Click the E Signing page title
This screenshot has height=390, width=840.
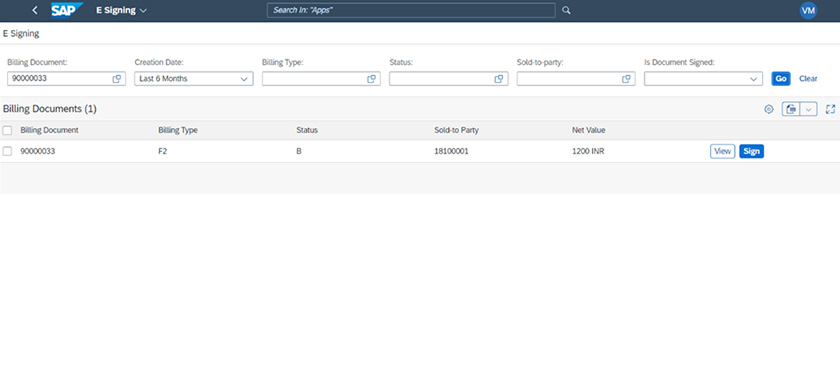click(21, 34)
